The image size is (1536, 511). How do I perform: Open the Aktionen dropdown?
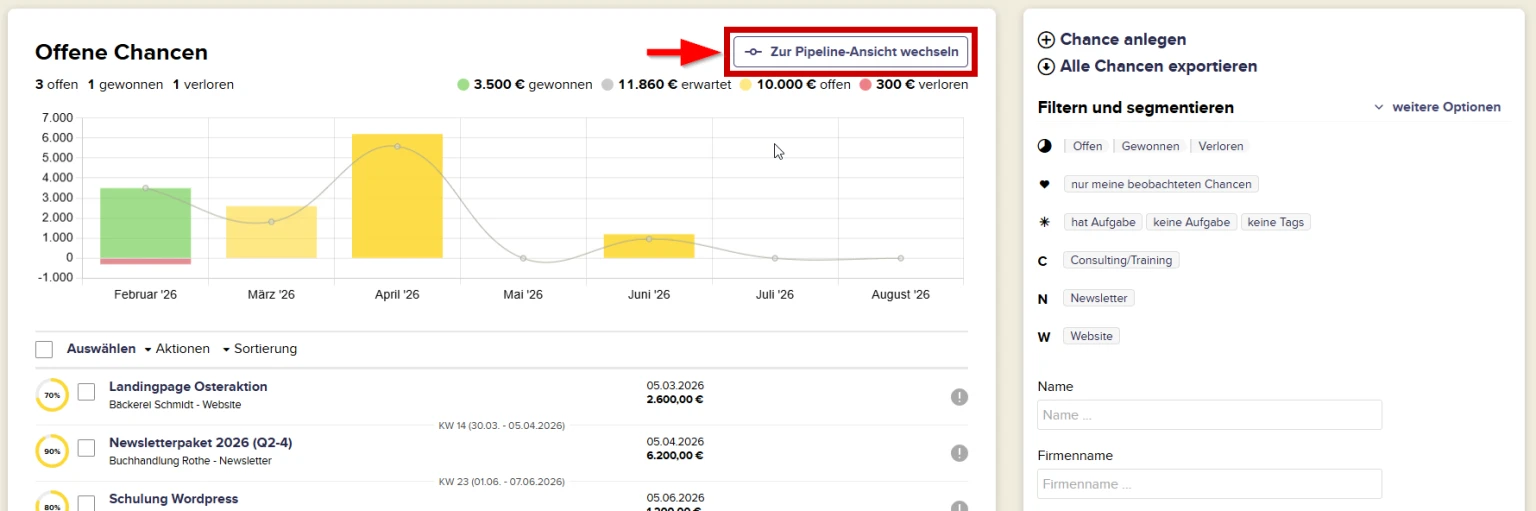(x=177, y=349)
